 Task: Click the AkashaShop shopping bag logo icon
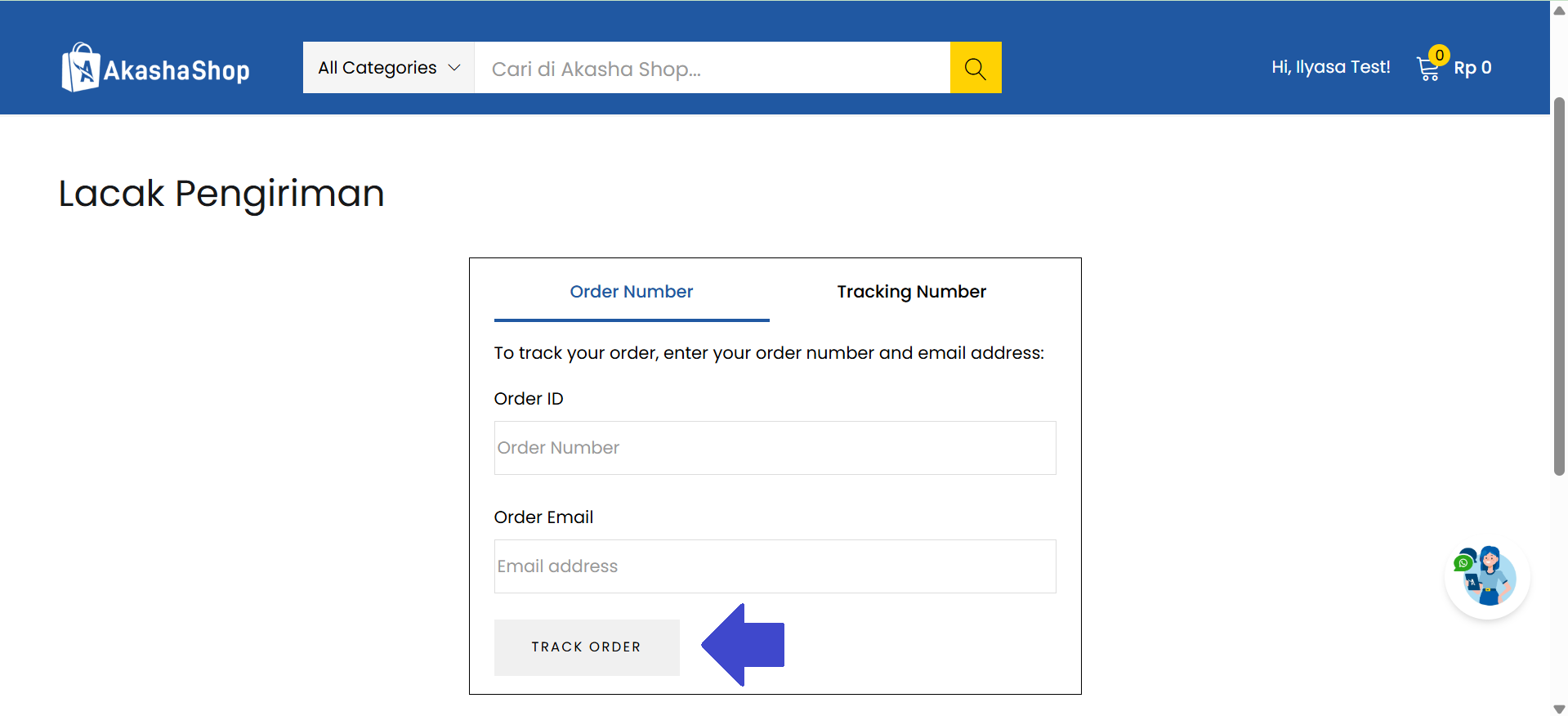coord(80,68)
